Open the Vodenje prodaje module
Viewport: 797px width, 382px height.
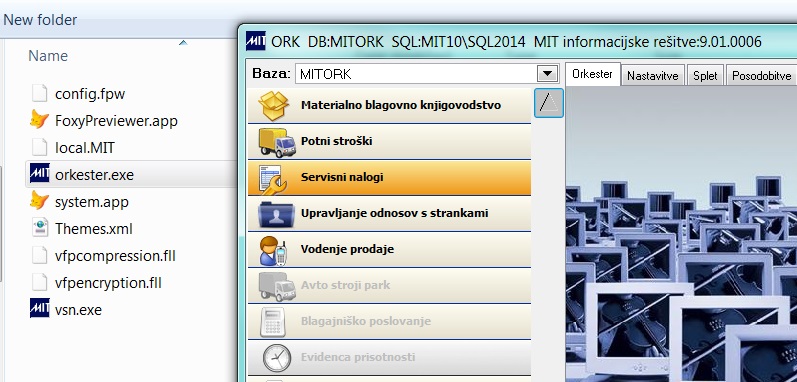(389, 249)
